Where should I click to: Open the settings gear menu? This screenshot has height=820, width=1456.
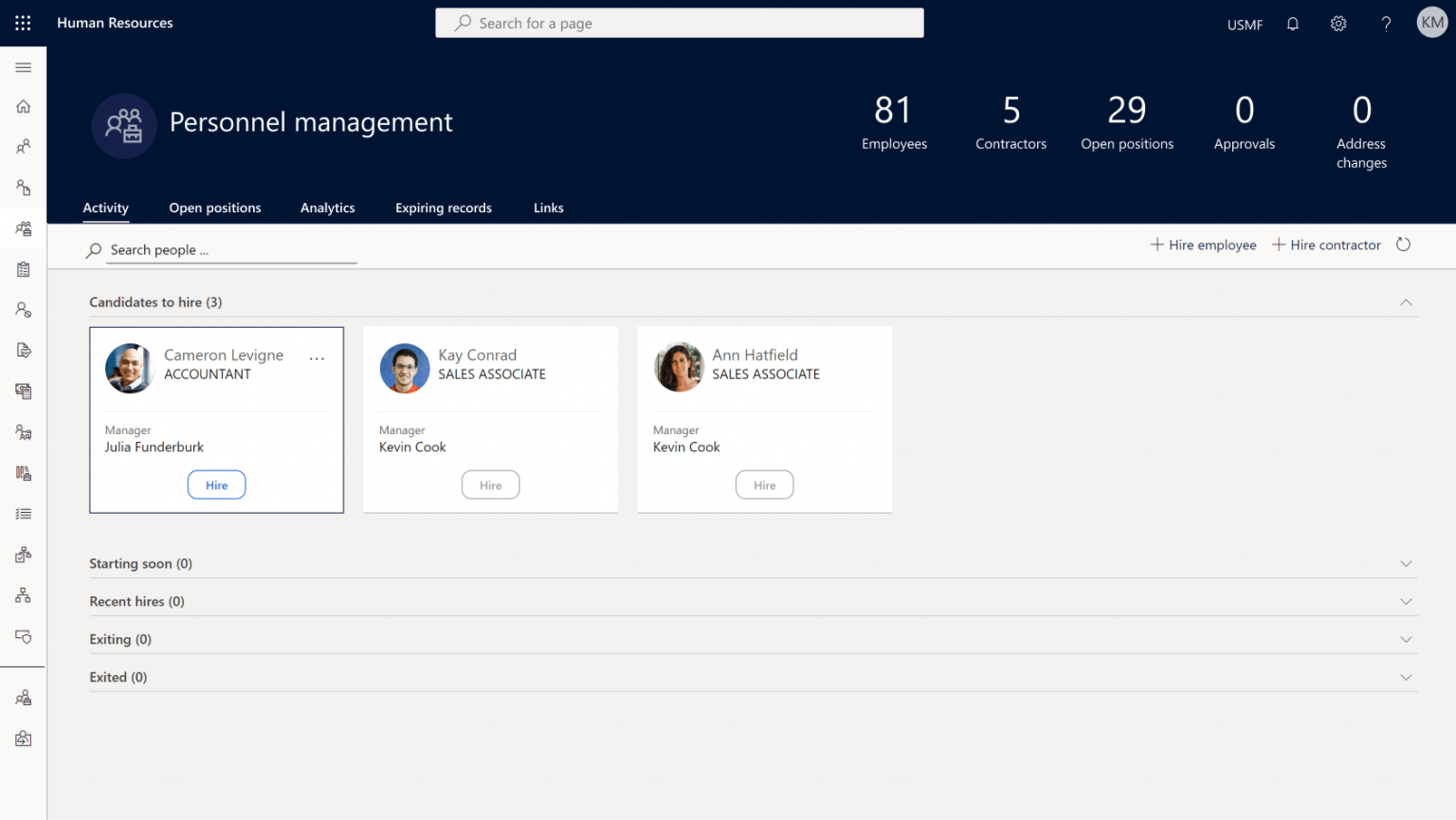(x=1338, y=23)
